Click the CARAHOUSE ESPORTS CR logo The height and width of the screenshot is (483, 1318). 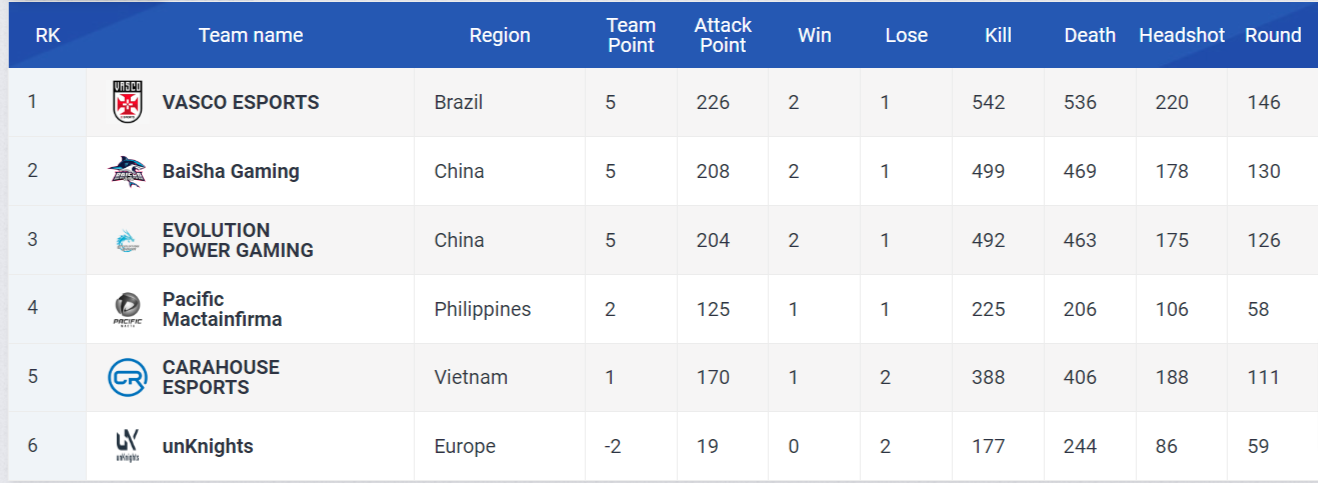point(127,377)
